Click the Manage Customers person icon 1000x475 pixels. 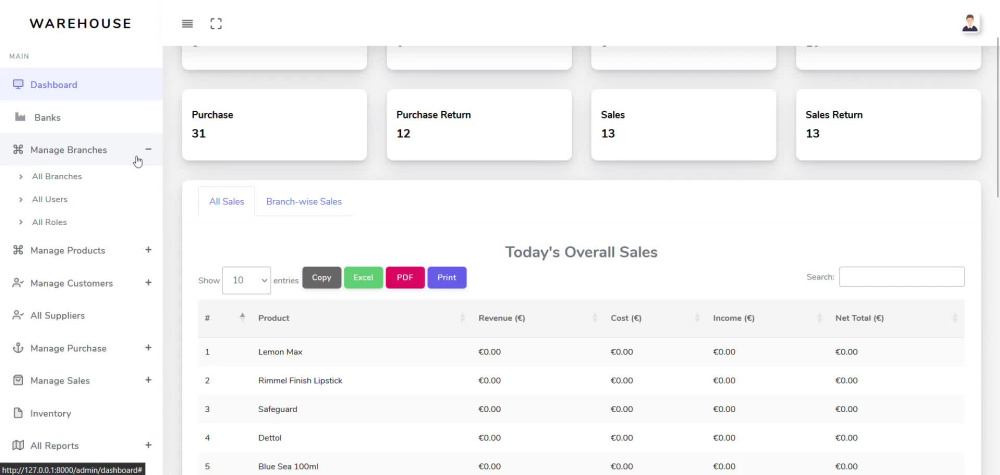pos(18,282)
